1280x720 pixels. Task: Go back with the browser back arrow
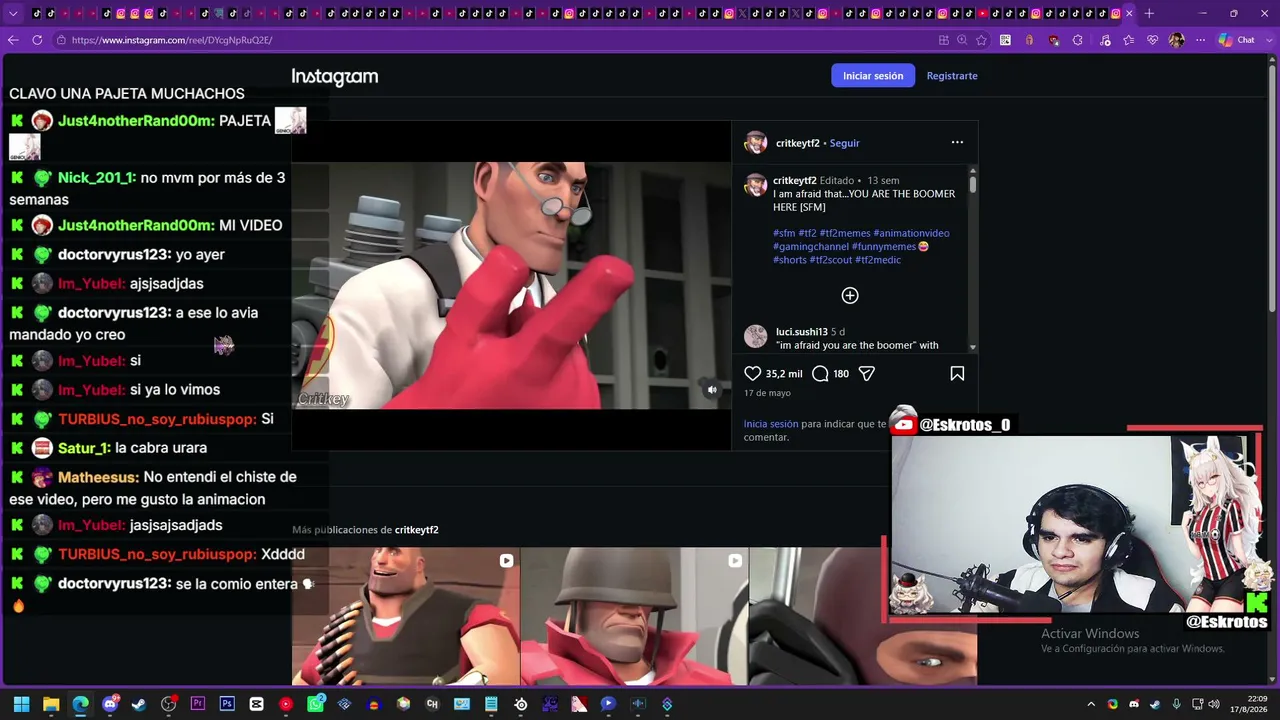pos(13,40)
